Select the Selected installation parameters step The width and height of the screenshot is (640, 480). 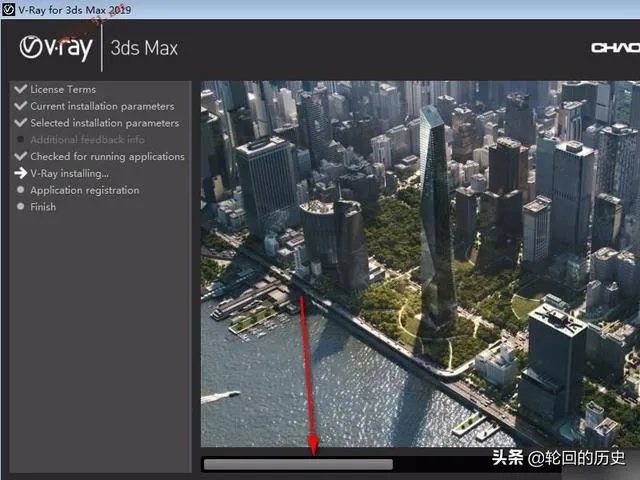[105, 123]
